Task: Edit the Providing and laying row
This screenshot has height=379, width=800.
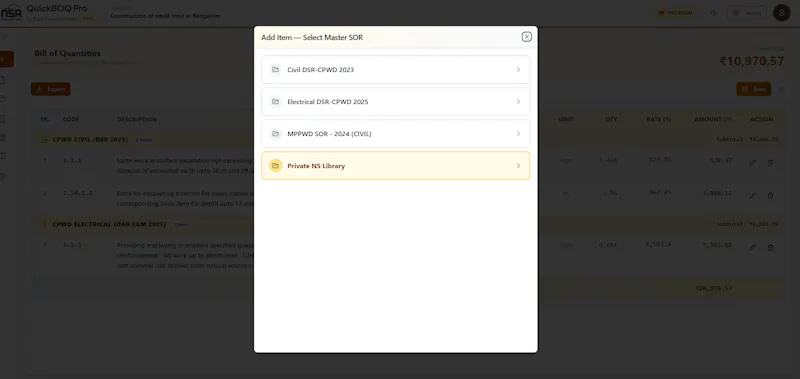Action: click(x=753, y=247)
